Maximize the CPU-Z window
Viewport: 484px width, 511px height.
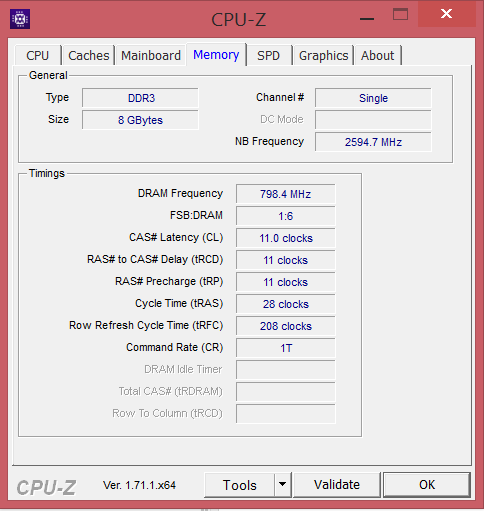[x=400, y=15]
